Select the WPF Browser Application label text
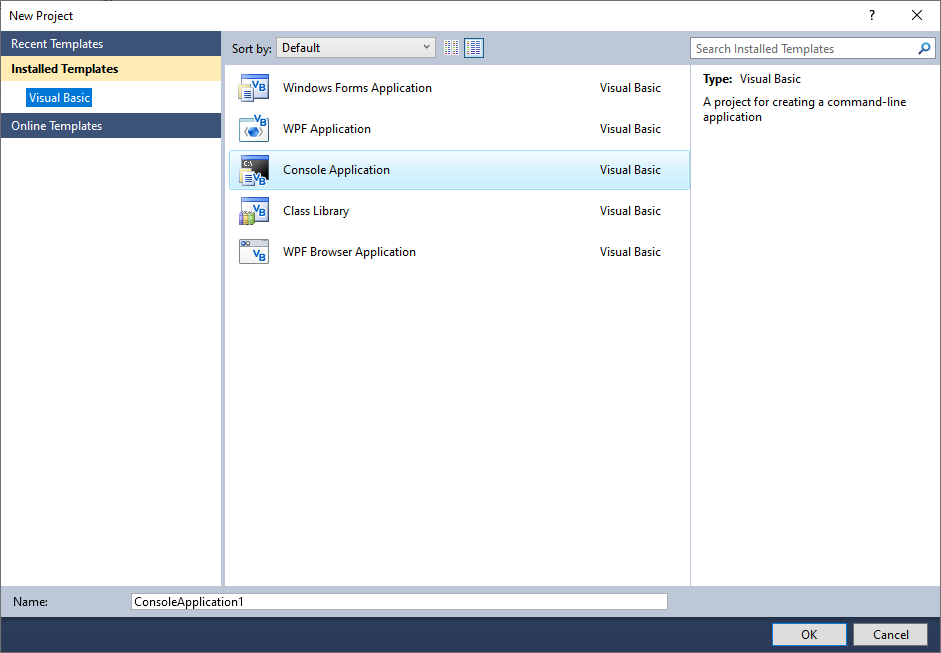This screenshot has height=653, width=941. coord(349,252)
